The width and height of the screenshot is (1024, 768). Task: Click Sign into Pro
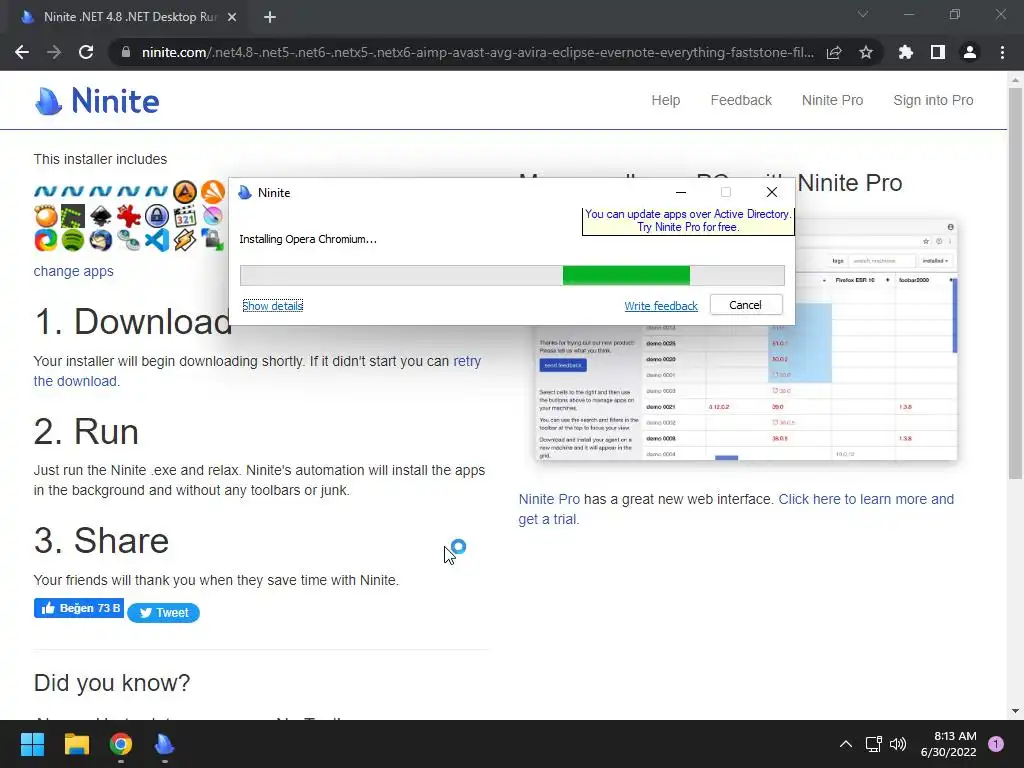[x=933, y=101]
